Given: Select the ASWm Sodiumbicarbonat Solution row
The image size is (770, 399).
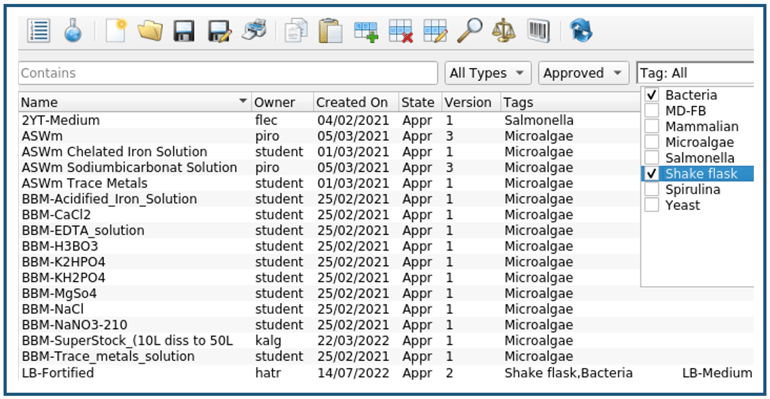Looking at the screenshot, I should click(x=329, y=167).
